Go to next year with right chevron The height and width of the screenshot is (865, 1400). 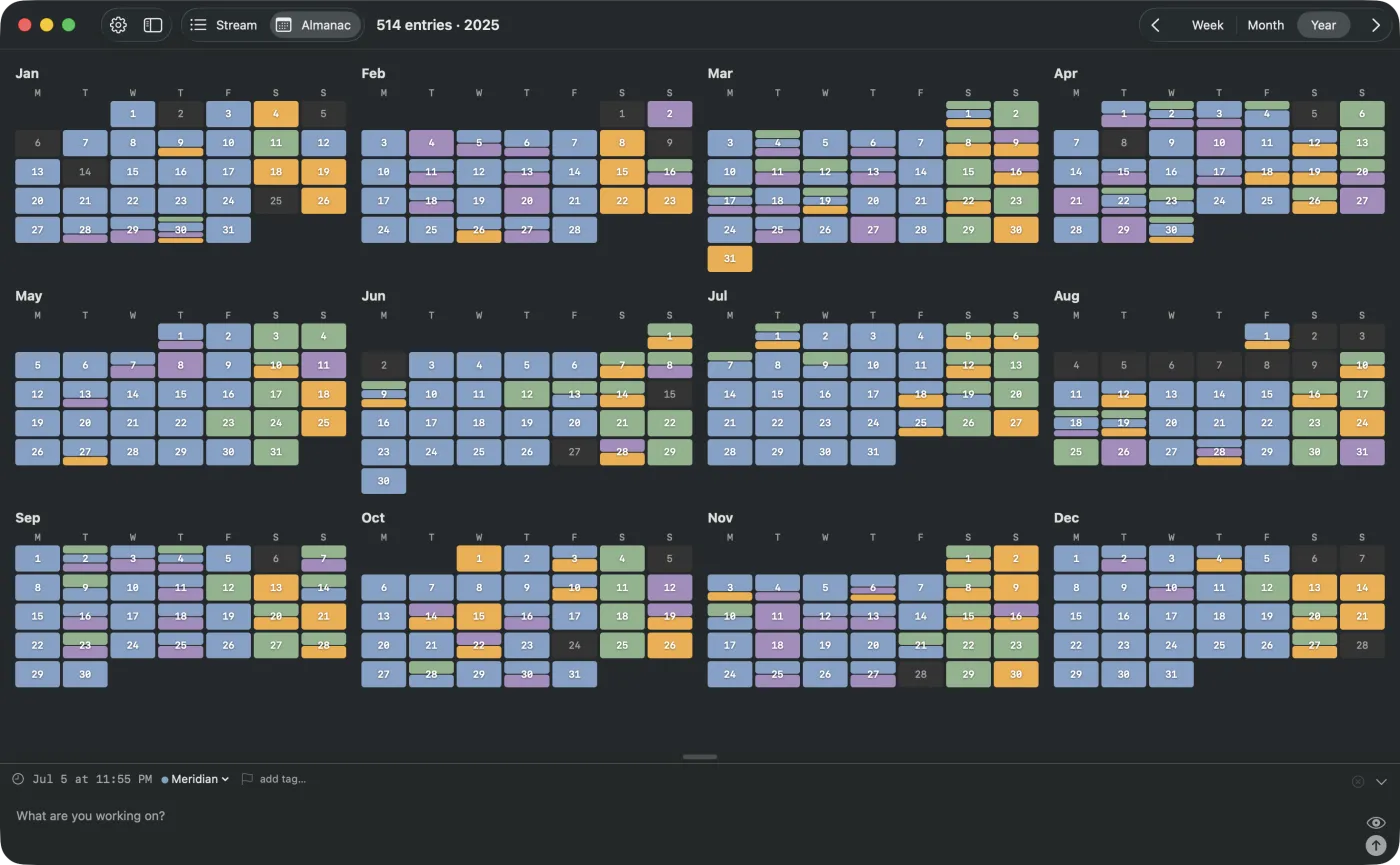point(1376,25)
